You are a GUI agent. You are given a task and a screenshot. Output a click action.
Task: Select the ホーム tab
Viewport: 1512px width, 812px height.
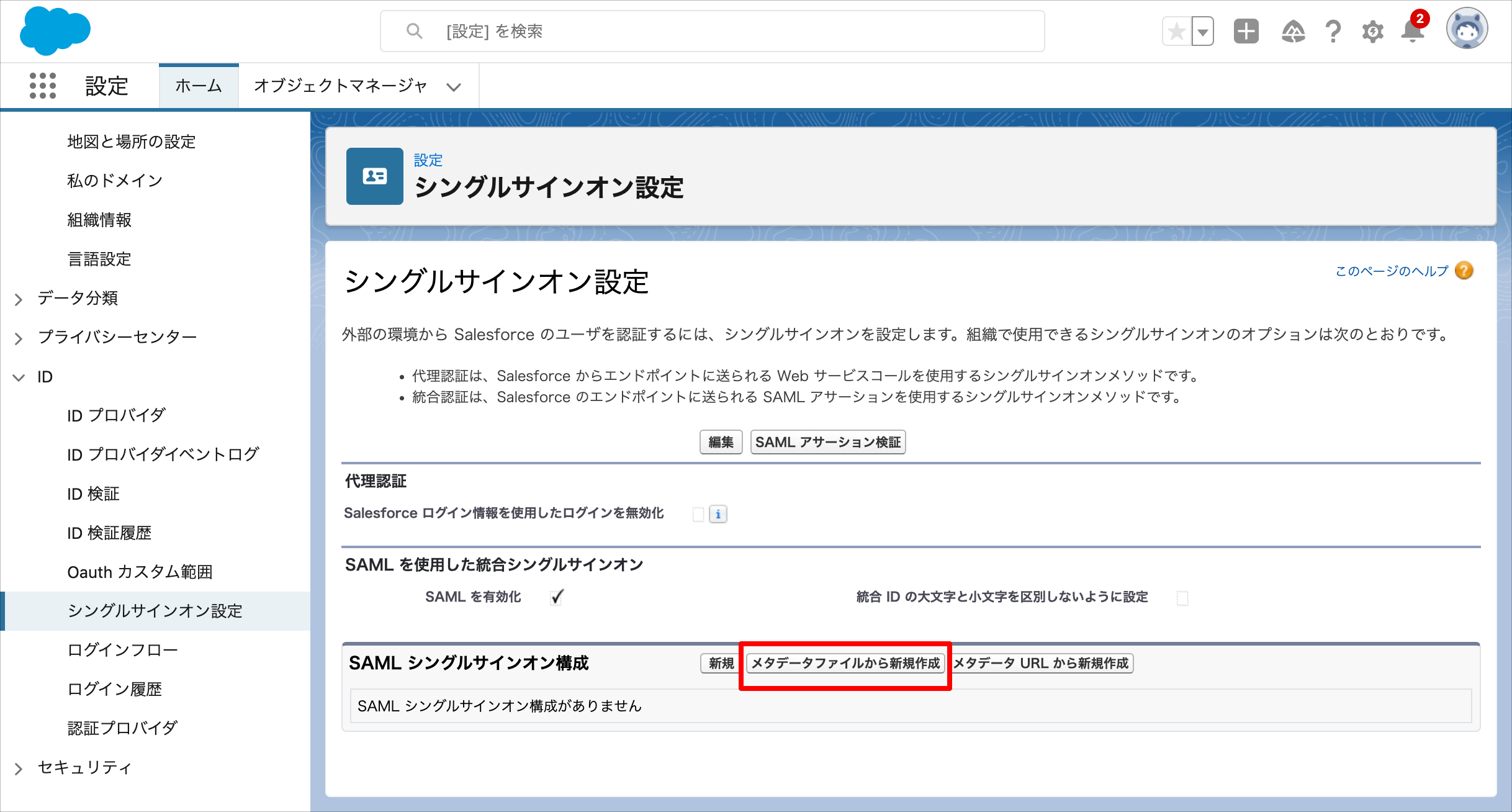tap(199, 86)
